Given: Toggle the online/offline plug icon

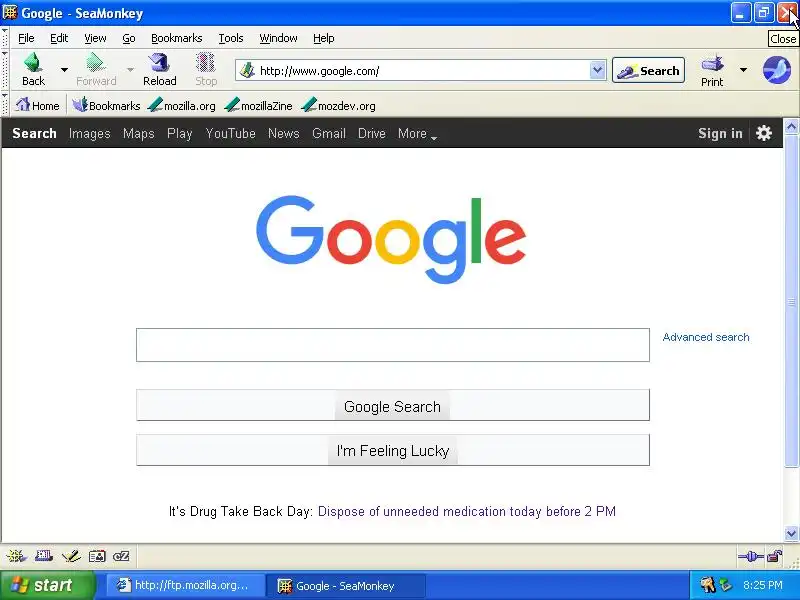Looking at the screenshot, I should [x=751, y=556].
